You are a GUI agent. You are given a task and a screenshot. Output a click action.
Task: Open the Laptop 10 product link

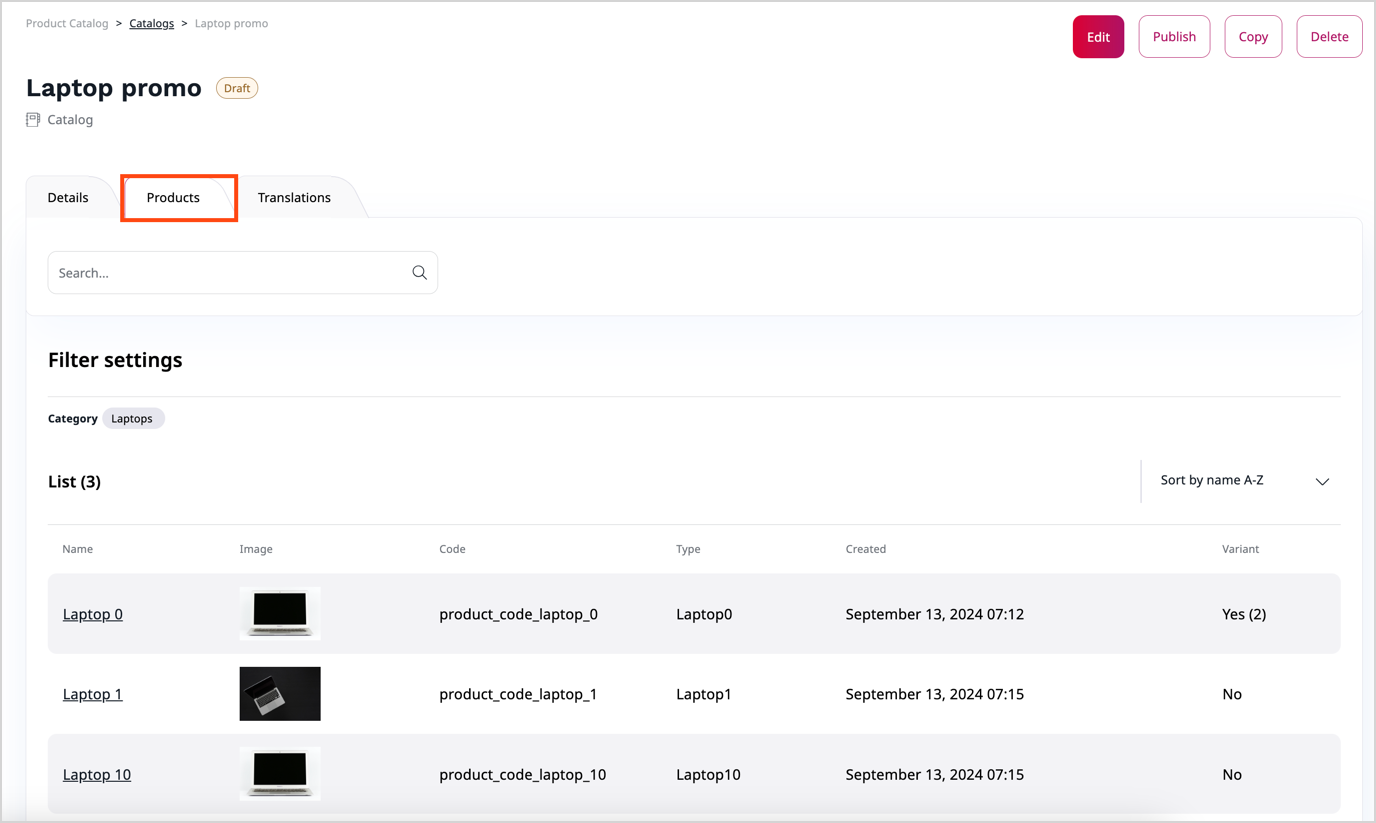97,774
